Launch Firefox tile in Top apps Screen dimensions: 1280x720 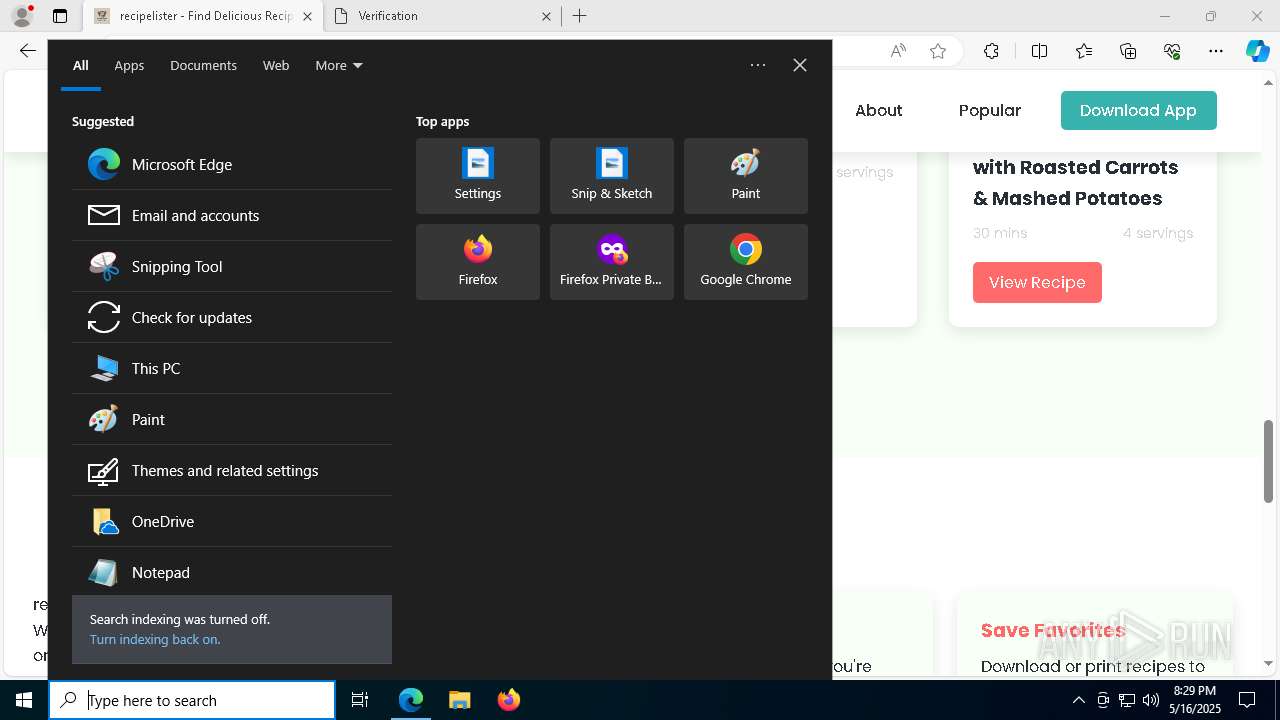point(478,262)
